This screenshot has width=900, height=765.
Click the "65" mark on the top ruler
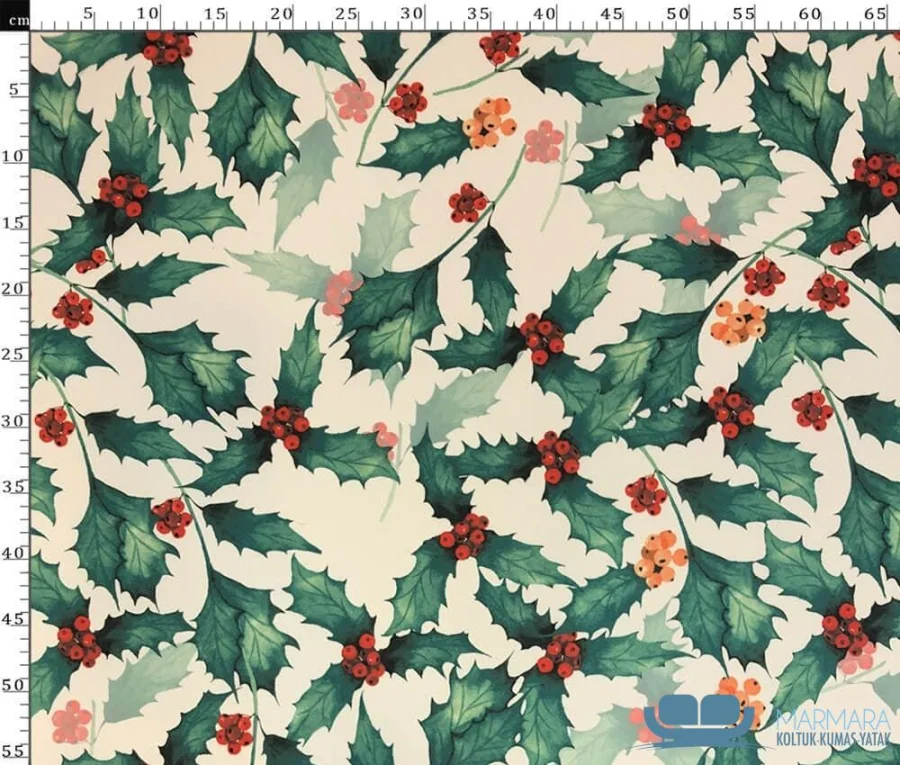875,14
